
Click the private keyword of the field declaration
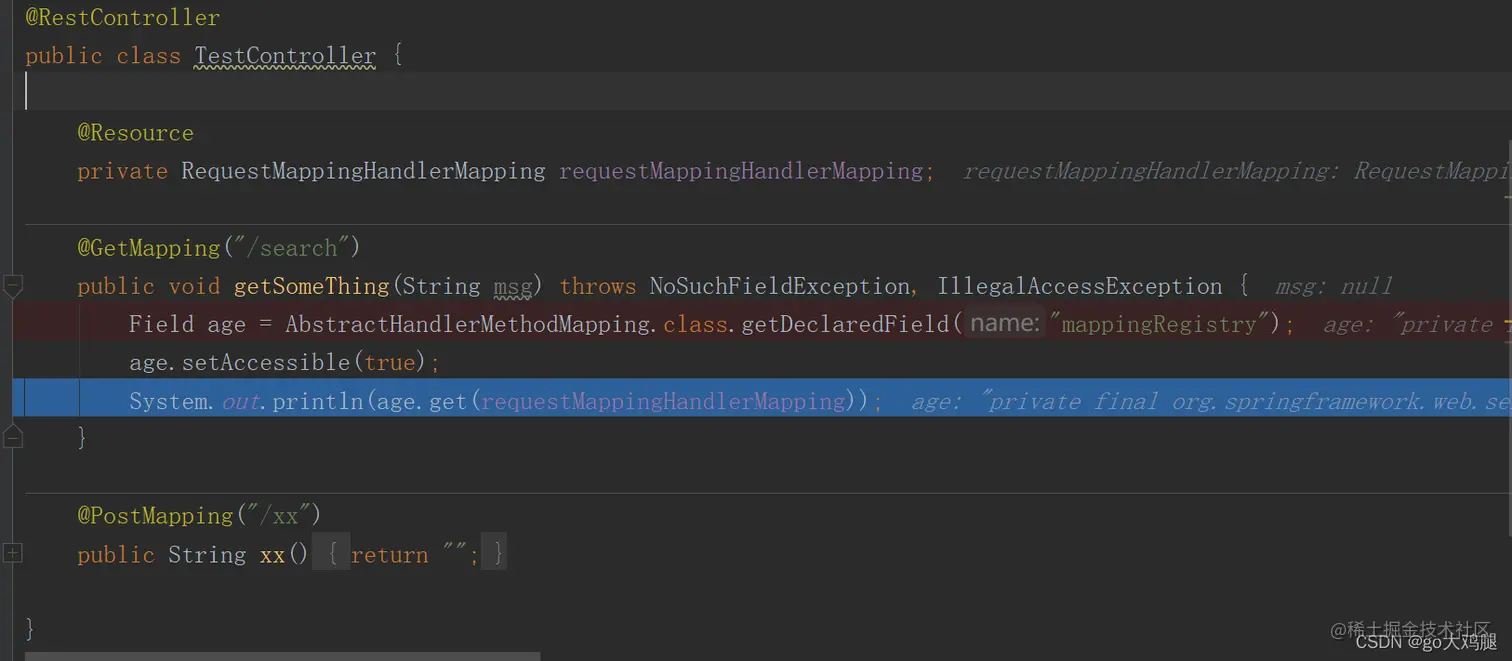[x=122, y=171]
